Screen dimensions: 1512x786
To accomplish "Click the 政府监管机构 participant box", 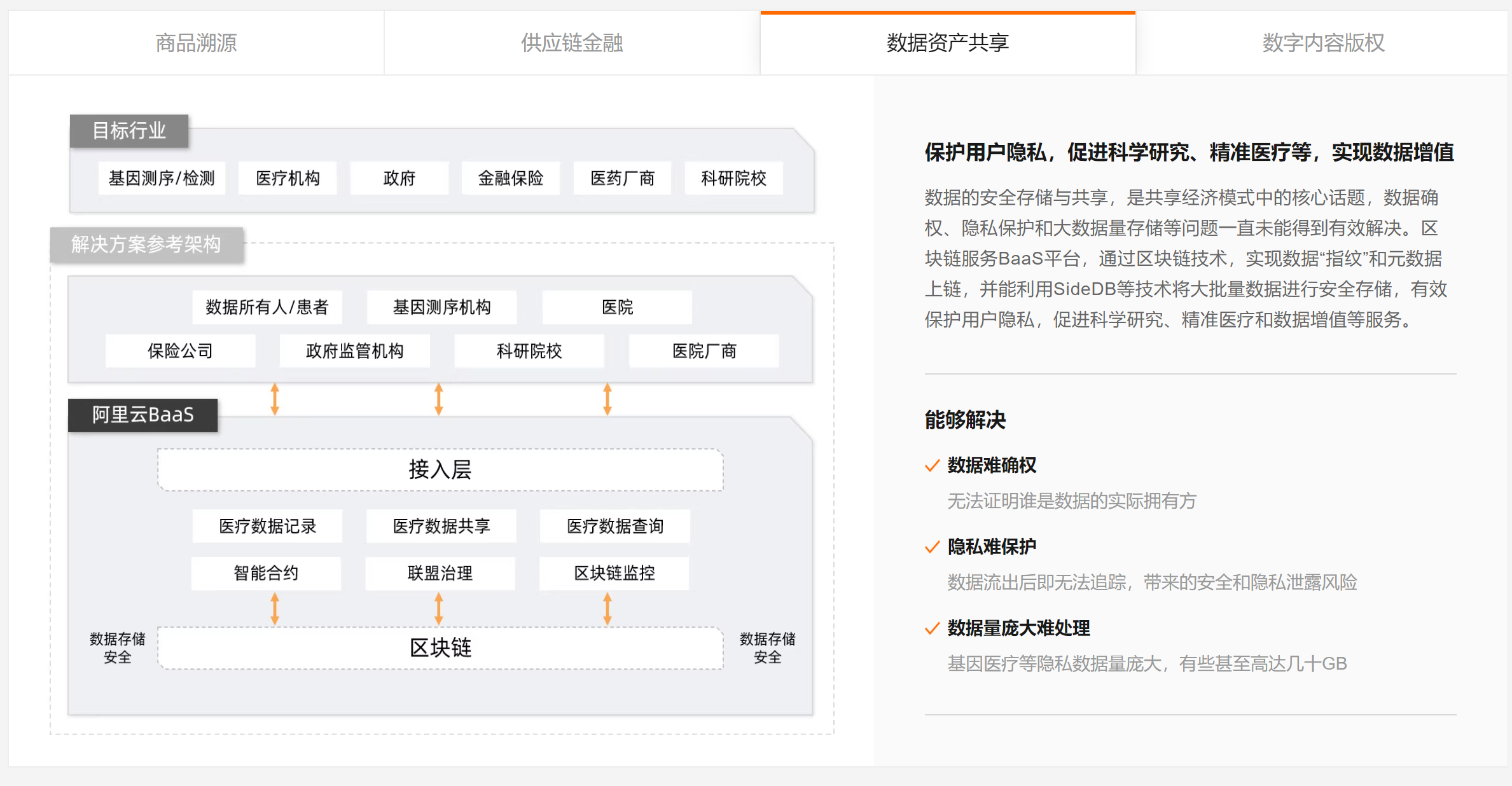I will [354, 350].
